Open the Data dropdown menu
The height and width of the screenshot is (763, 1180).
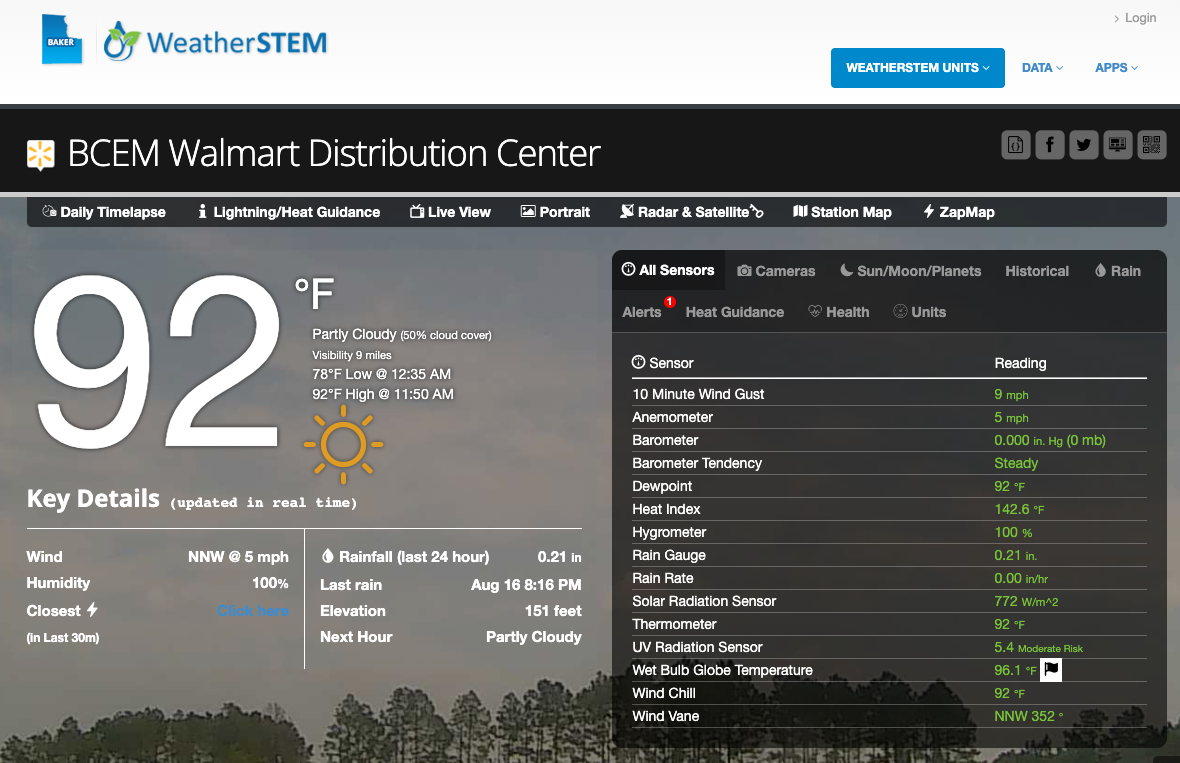1042,68
